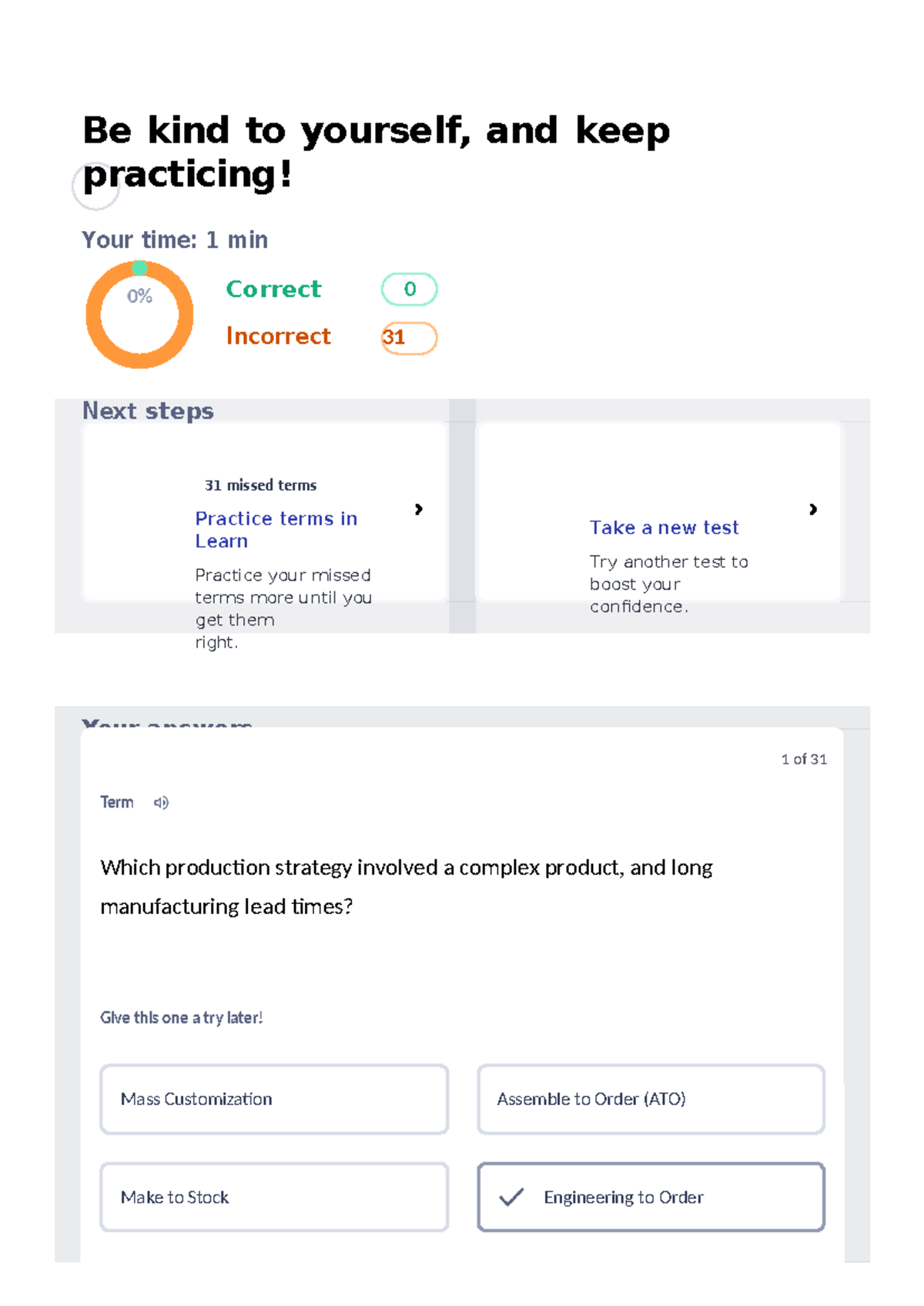
Task: Click the 1 of 31 question counter
Action: coord(803,759)
